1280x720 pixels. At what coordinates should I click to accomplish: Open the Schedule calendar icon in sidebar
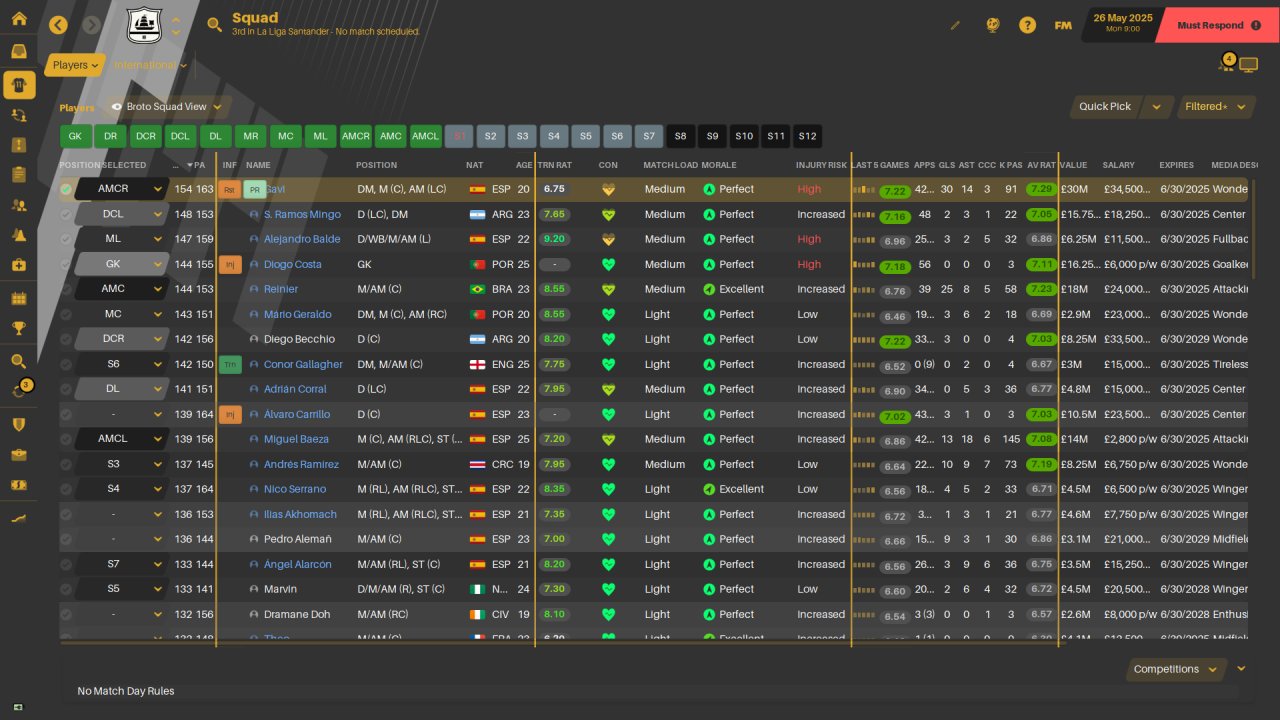[x=19, y=298]
